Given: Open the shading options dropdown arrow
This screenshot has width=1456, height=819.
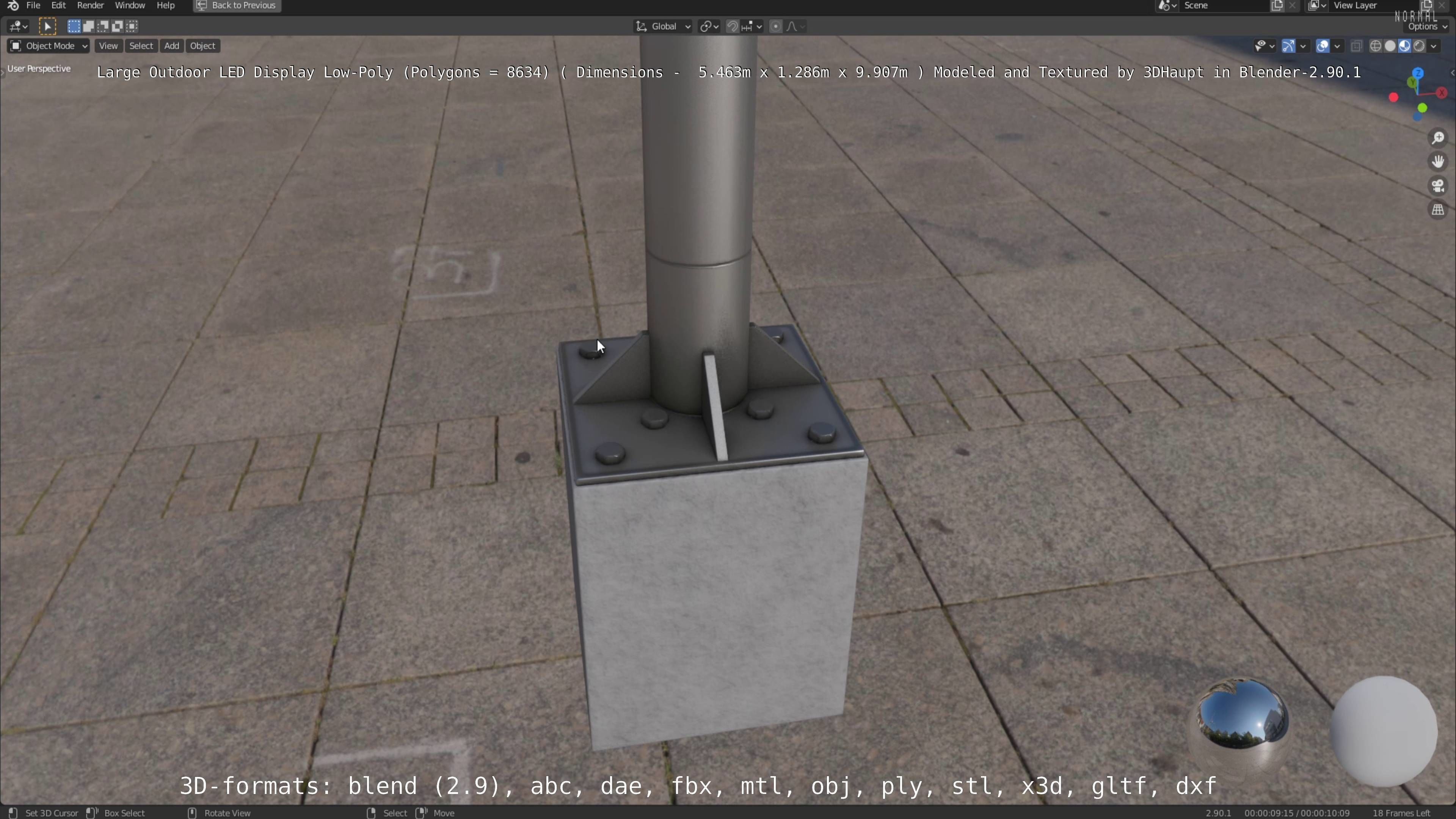Looking at the screenshot, I should (1434, 46).
